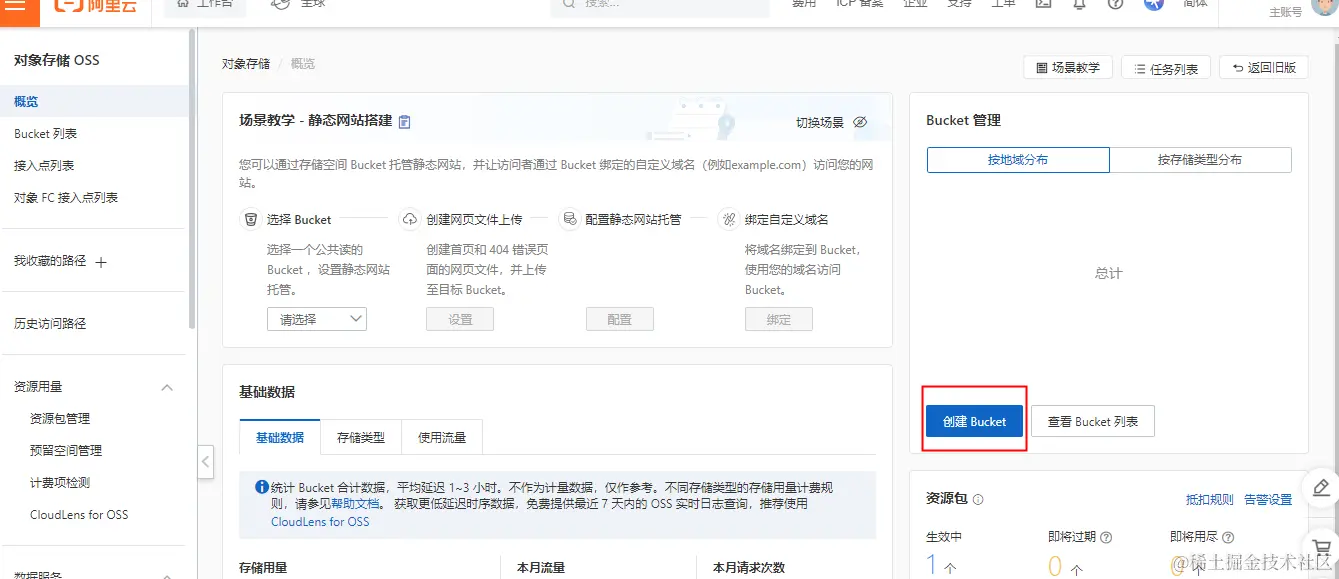Click the blue info icon in statistics notice
Viewport: 1339px width, 579px height.
(x=262, y=487)
